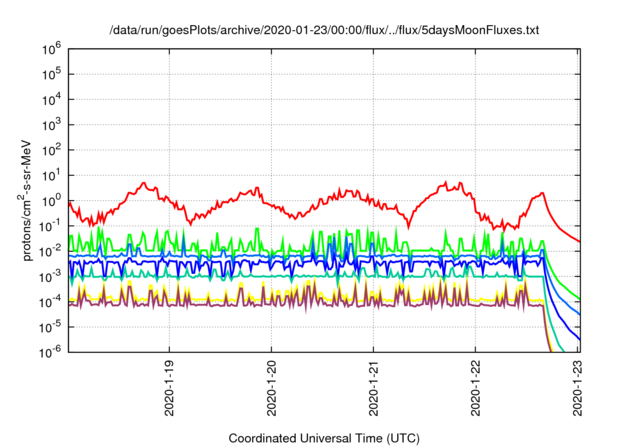Viewport: 640px width, 448px height.
Task: Click the plot title file path text
Action: [x=324, y=30]
